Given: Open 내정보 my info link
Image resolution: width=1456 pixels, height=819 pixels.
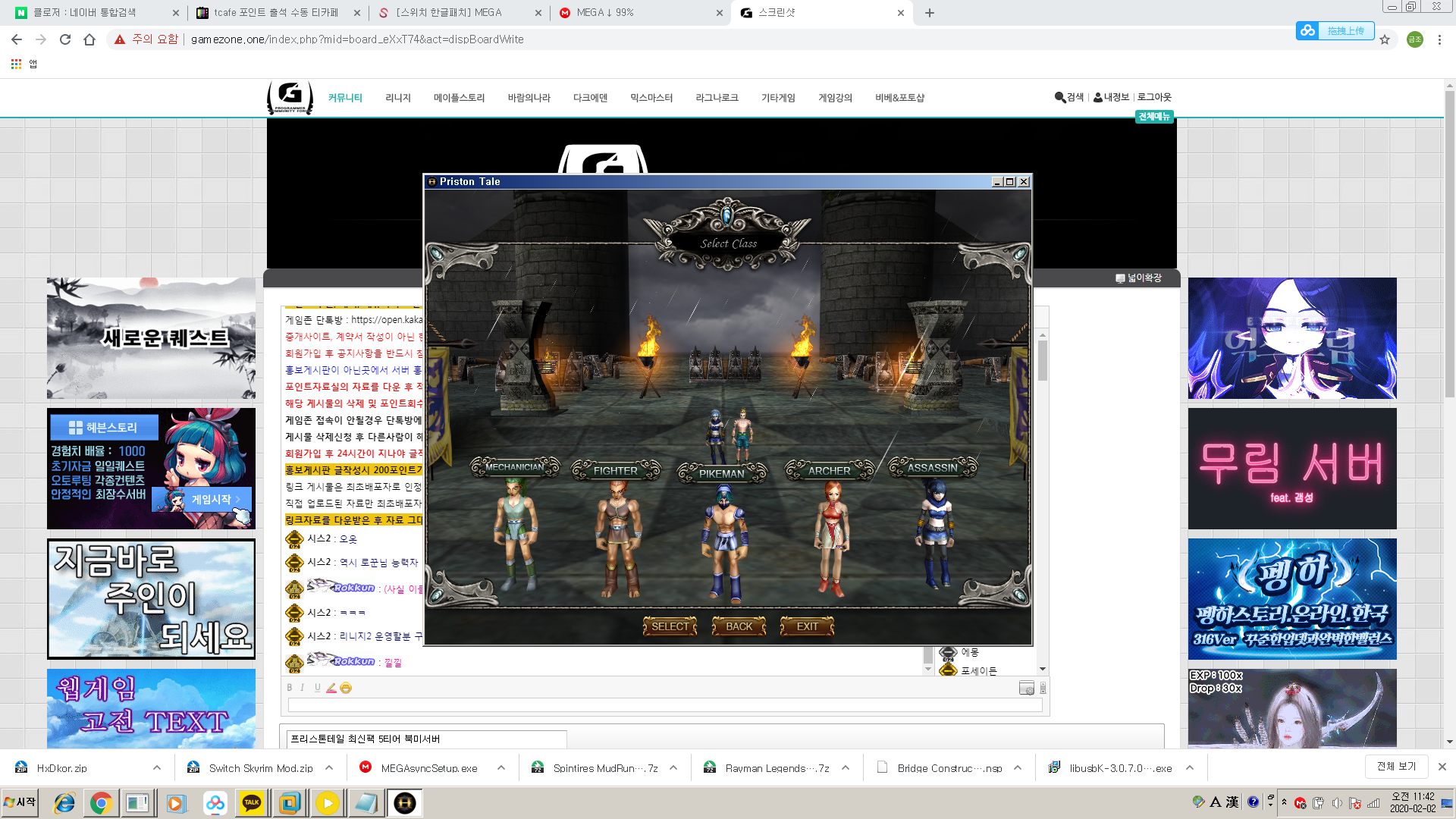Looking at the screenshot, I should click(x=1111, y=97).
